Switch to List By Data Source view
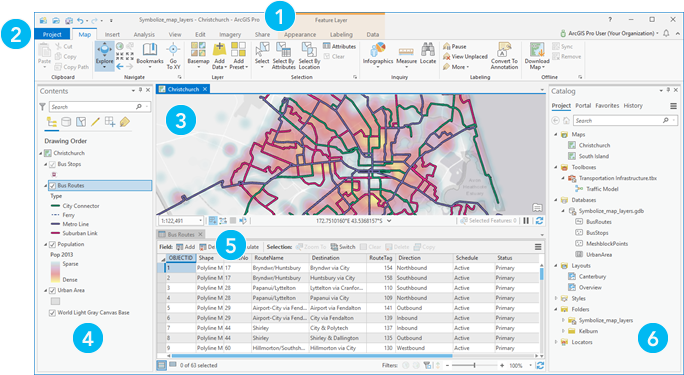This screenshot has height=375, width=684. (66, 122)
